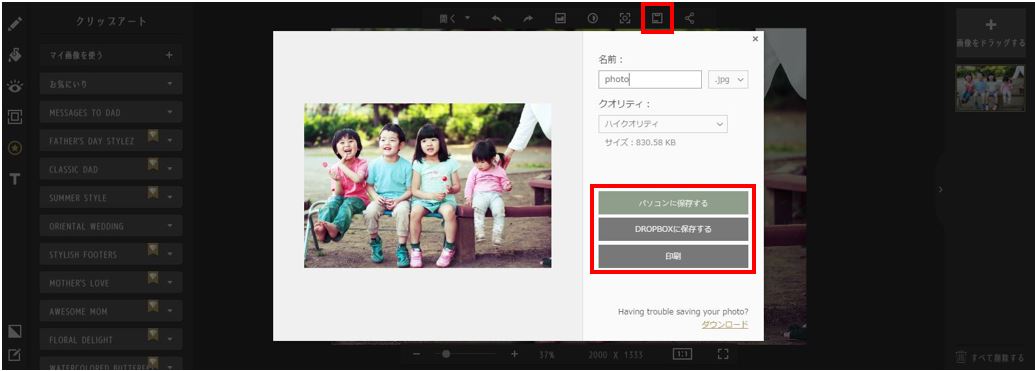This screenshot has height=371, width=1035.
Task: Click the image preview in save dialog
Action: 428,186
